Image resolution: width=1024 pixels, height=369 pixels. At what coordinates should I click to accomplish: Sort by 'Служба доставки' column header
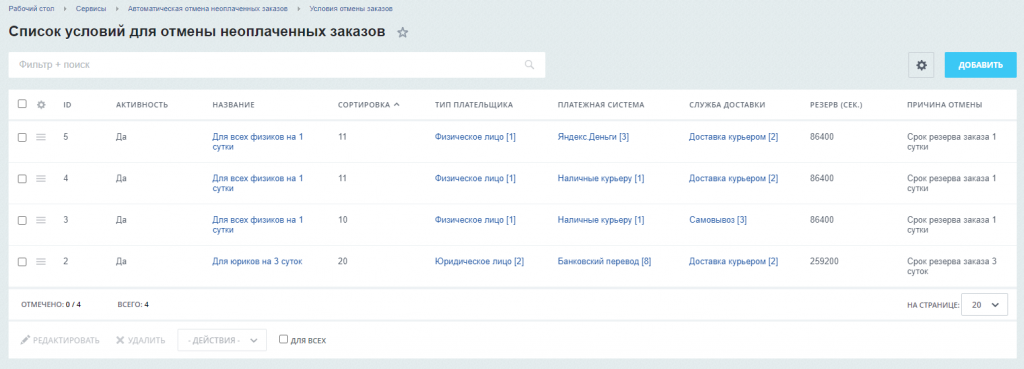(x=727, y=104)
